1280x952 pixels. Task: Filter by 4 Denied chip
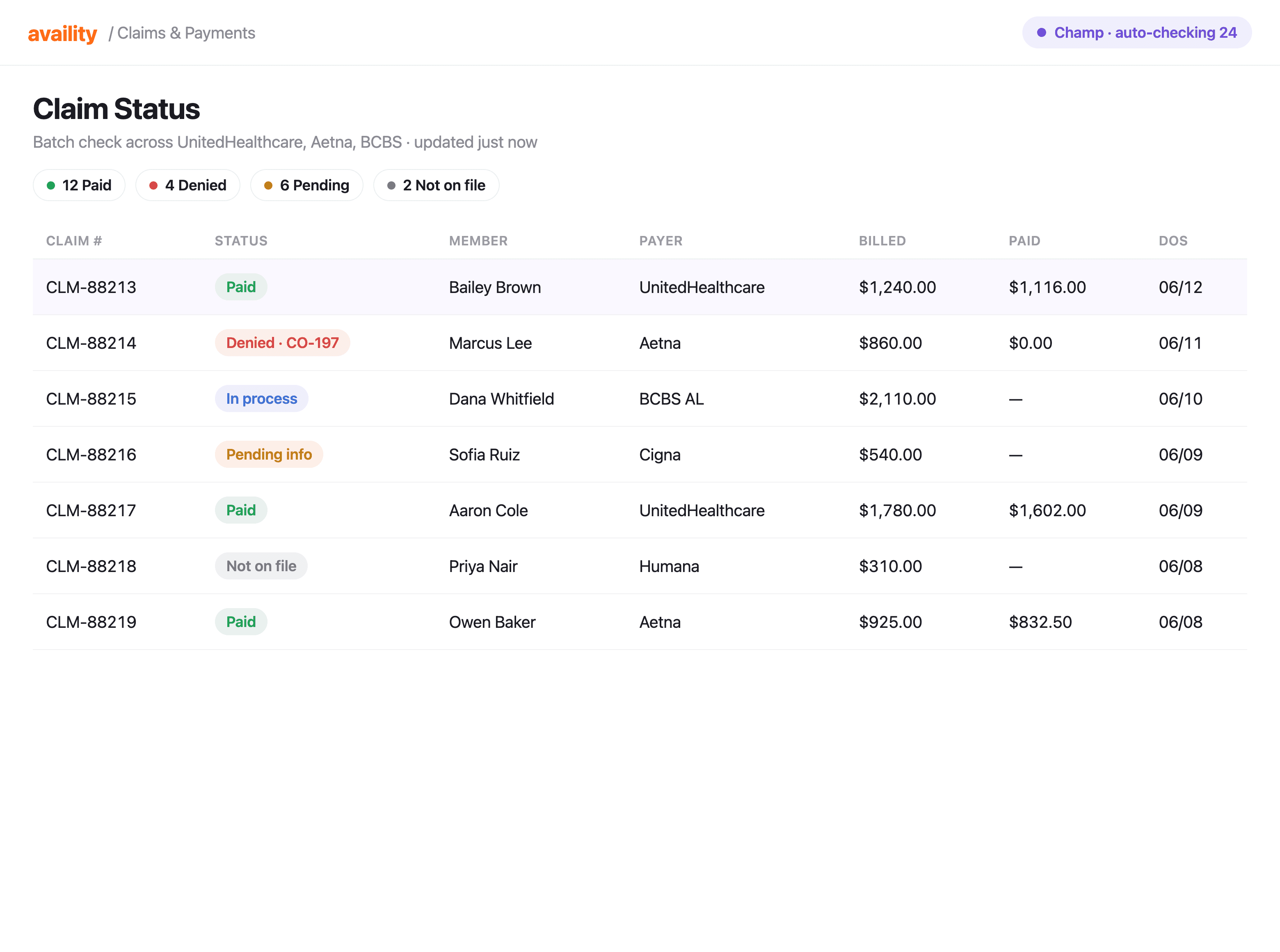coord(188,185)
